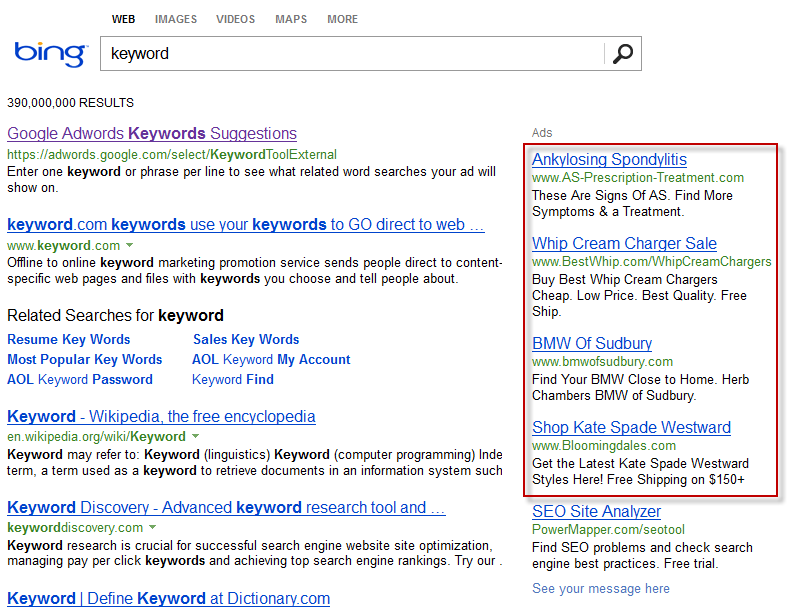Expand the arrow next to keyworddiscovery.com
Viewport: 792px width, 613px height.
[153, 527]
